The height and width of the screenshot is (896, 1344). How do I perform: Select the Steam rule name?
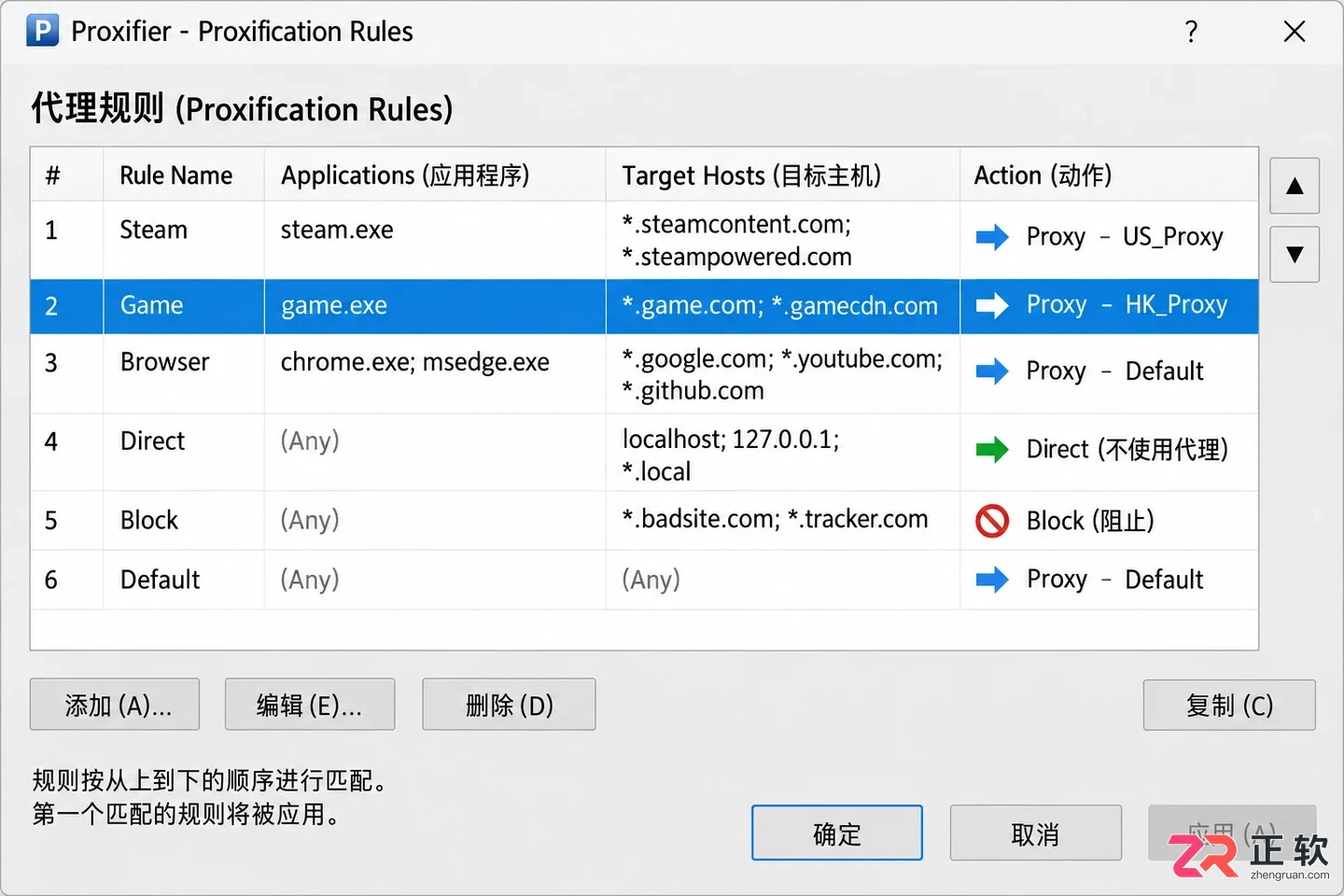pos(154,230)
